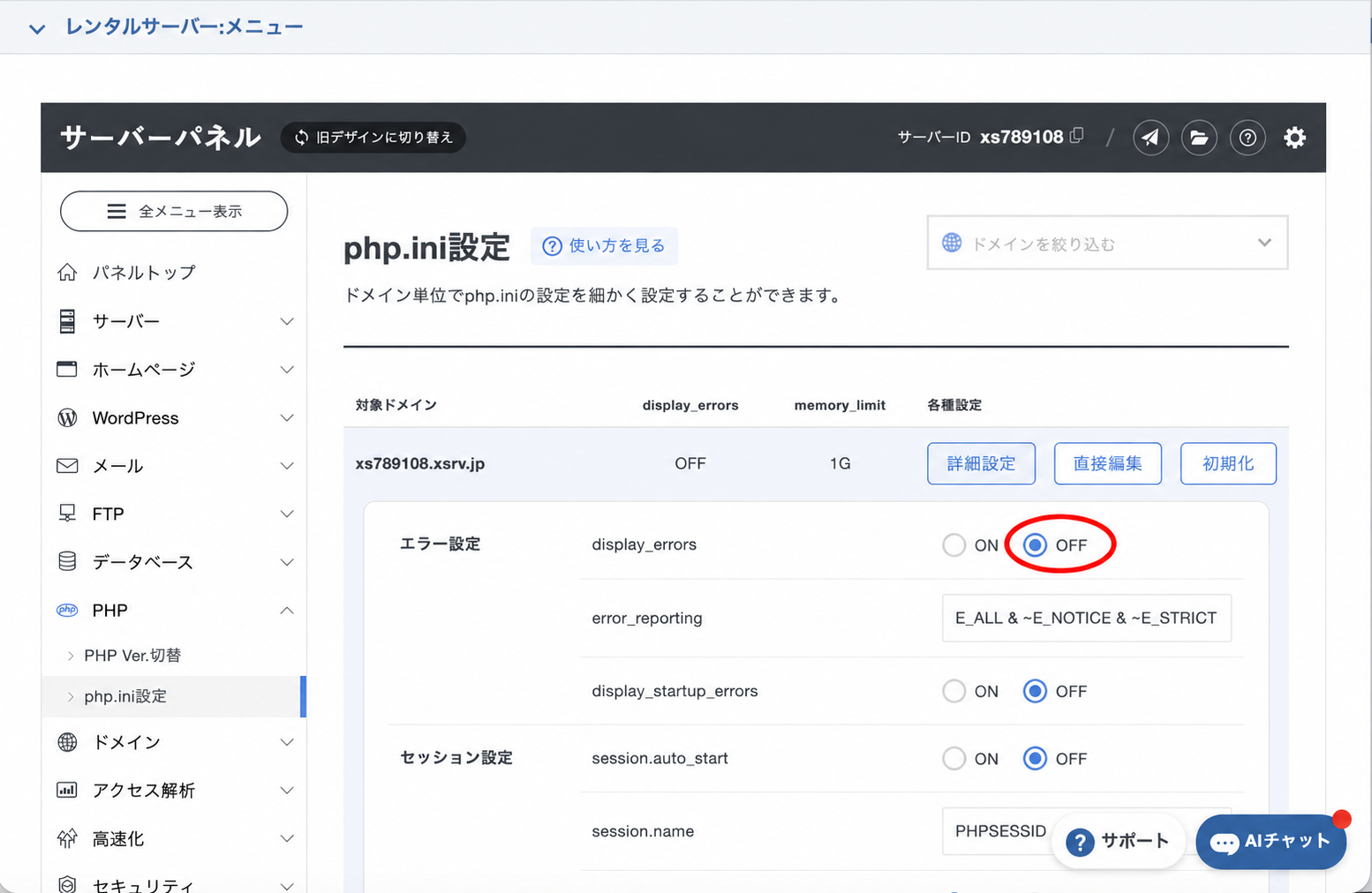
Task: Click the house icon beside パネルトップ
Action: click(67, 273)
